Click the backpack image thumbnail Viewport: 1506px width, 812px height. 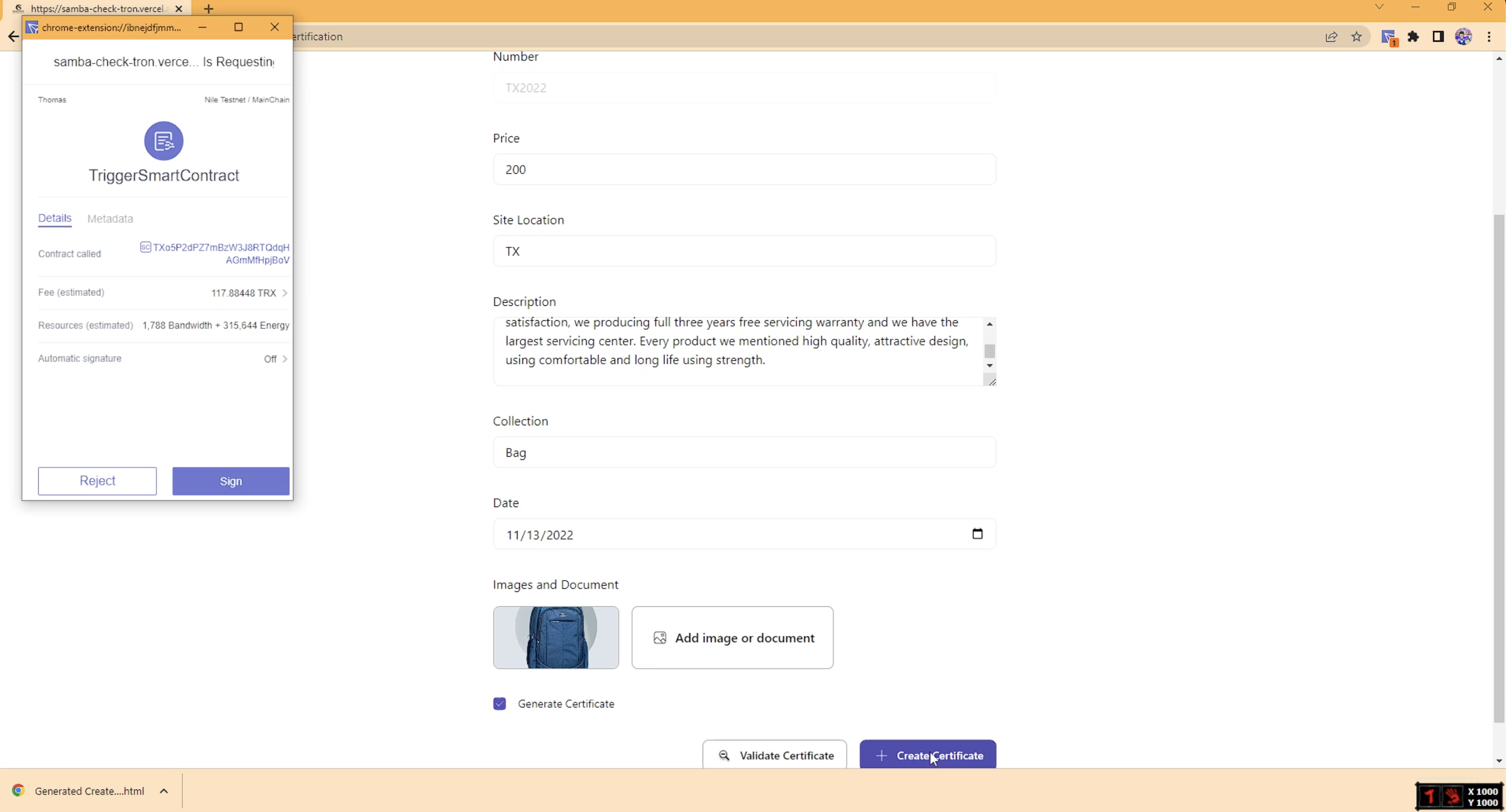point(555,637)
